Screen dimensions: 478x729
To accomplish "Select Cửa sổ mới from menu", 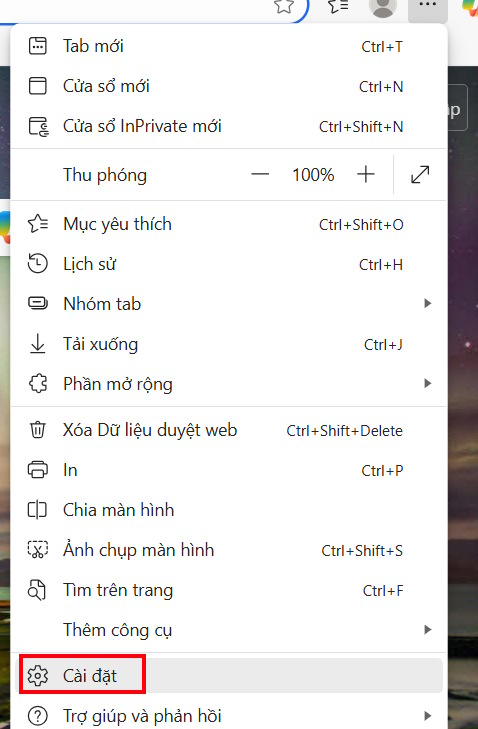I will (x=228, y=86).
